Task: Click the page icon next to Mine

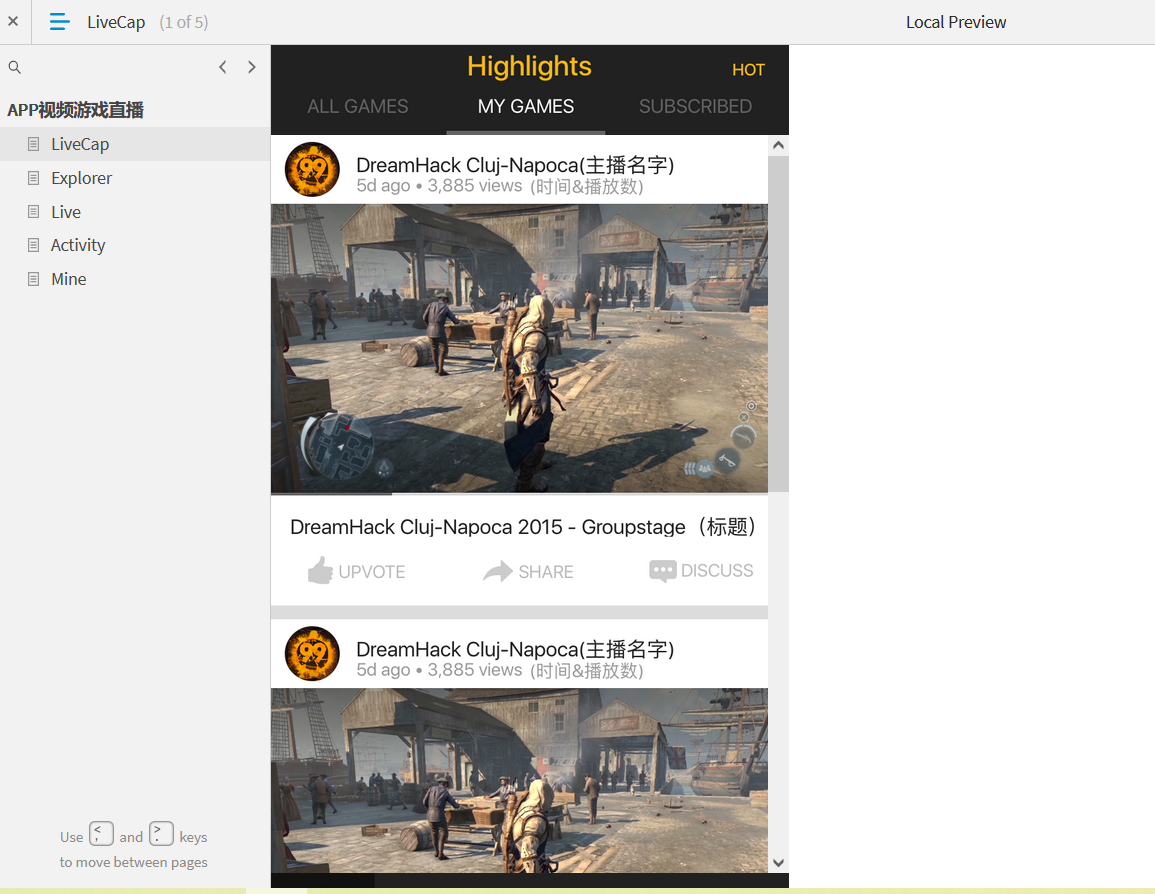Action: [33, 279]
